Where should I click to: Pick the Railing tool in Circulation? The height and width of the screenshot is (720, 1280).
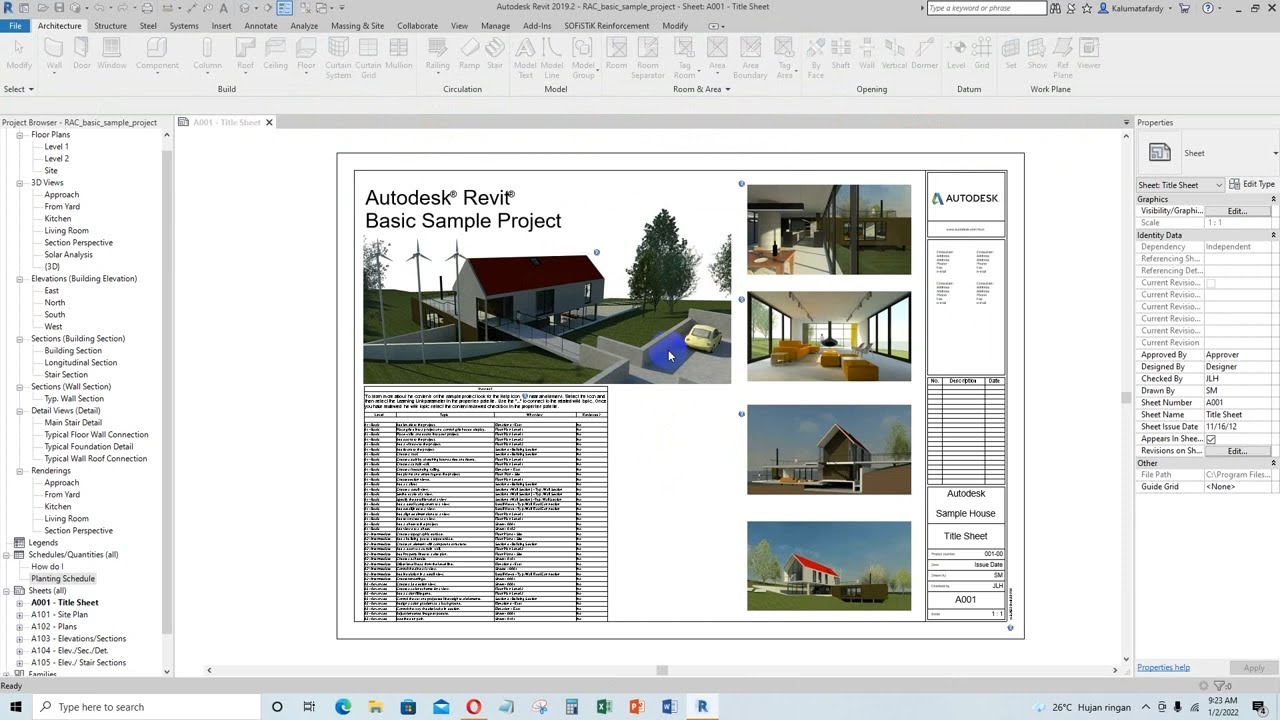point(438,54)
